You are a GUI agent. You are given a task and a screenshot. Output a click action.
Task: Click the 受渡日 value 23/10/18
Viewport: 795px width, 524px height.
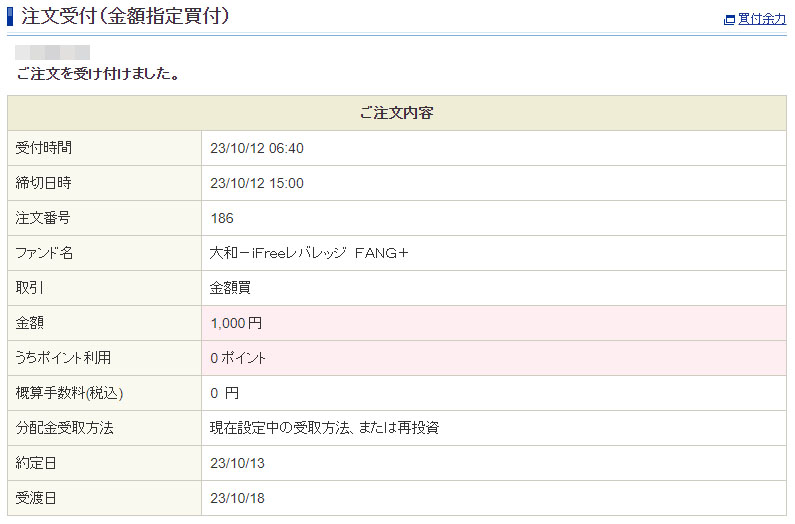tap(237, 498)
